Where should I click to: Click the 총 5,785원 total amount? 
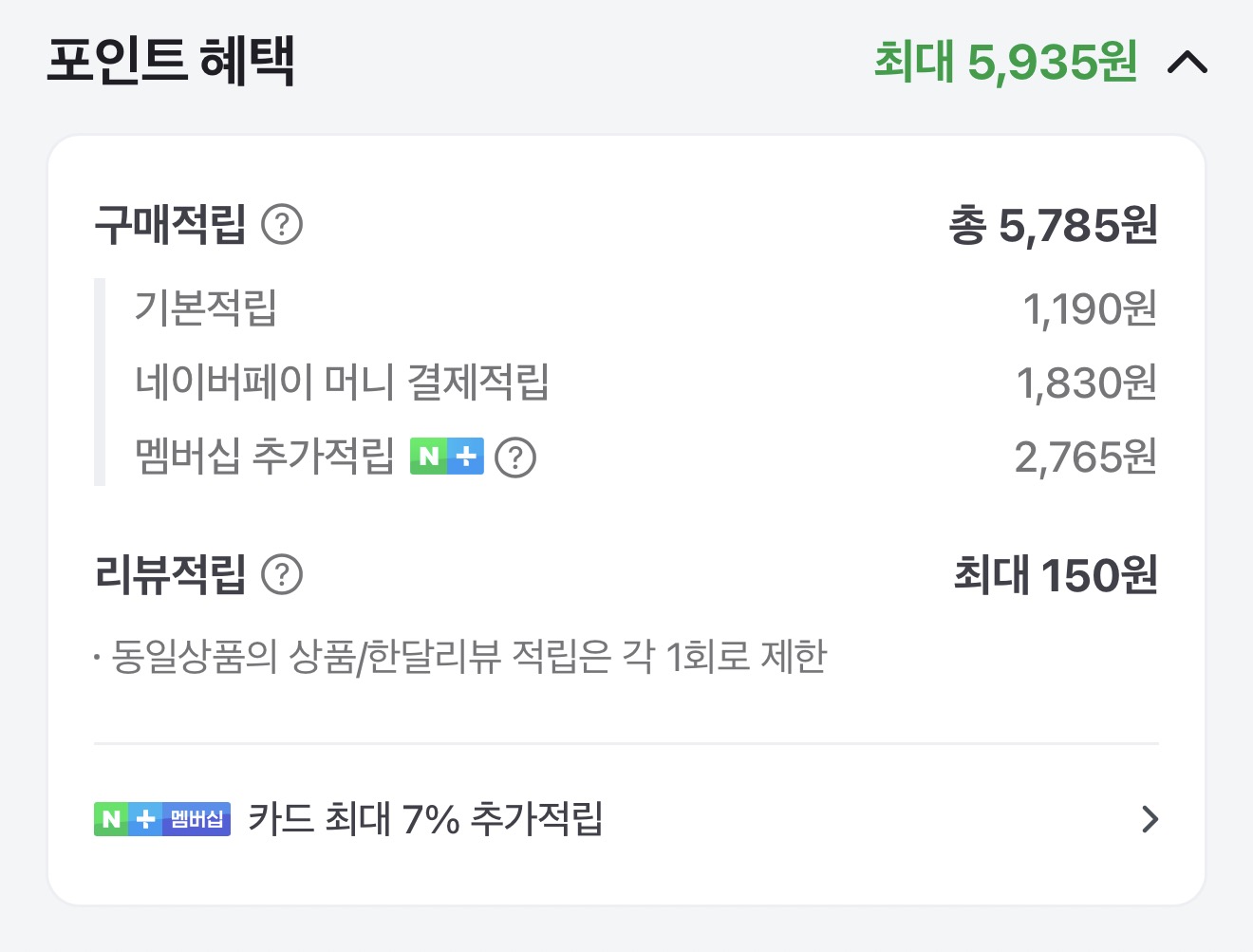[1053, 226]
